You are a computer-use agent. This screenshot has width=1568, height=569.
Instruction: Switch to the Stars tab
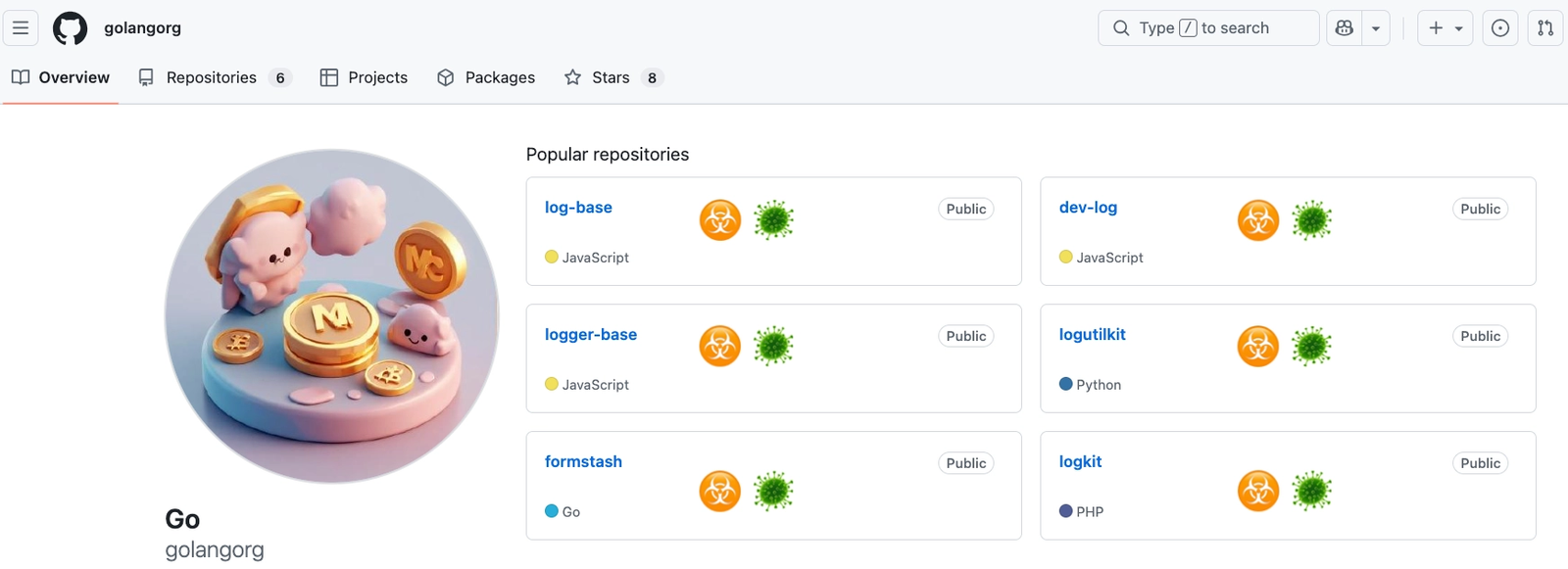point(611,77)
